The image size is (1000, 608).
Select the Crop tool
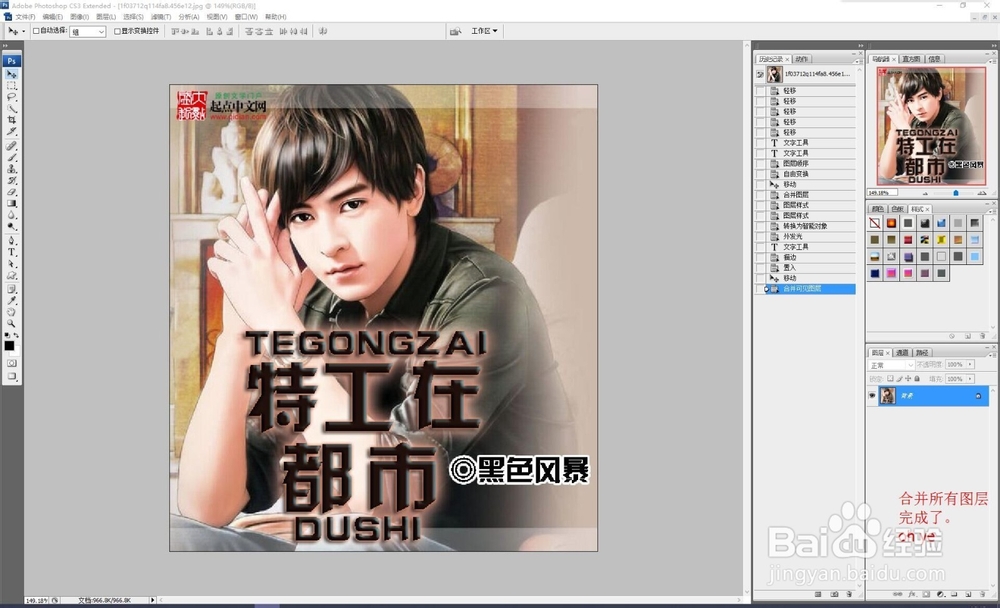[x=11, y=120]
